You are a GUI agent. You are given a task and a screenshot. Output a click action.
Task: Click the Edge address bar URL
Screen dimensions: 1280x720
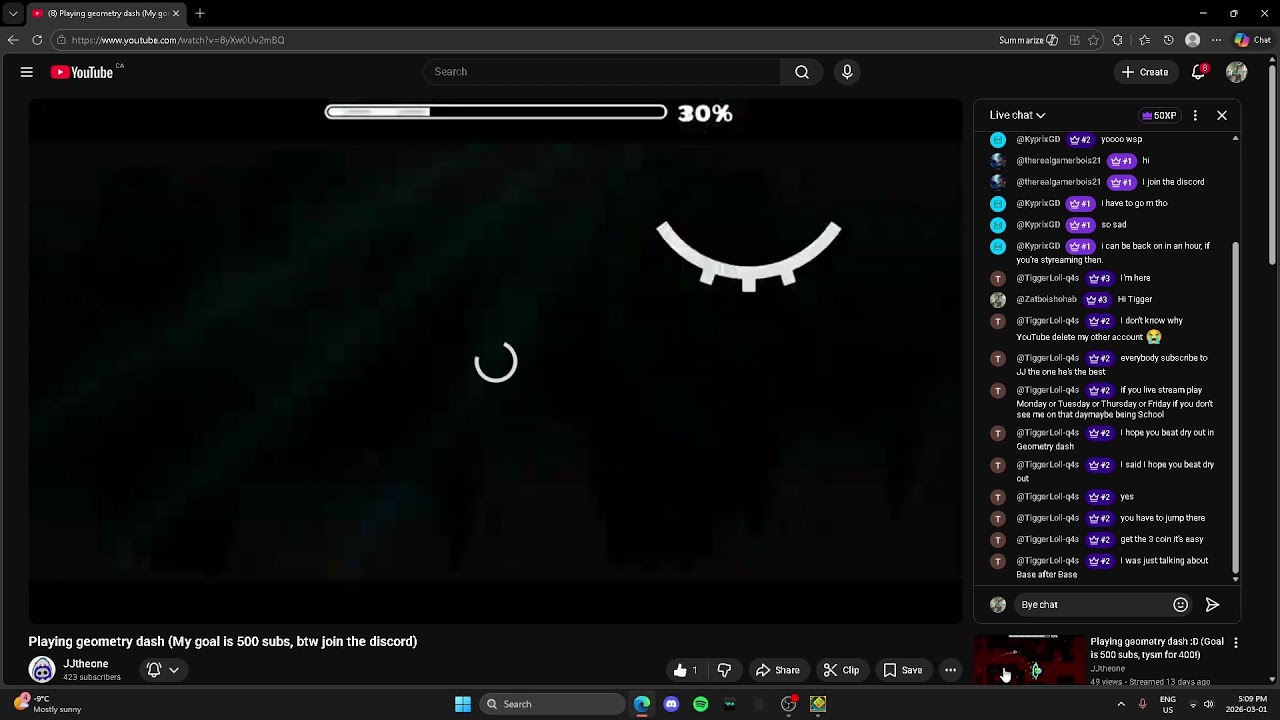178,40
